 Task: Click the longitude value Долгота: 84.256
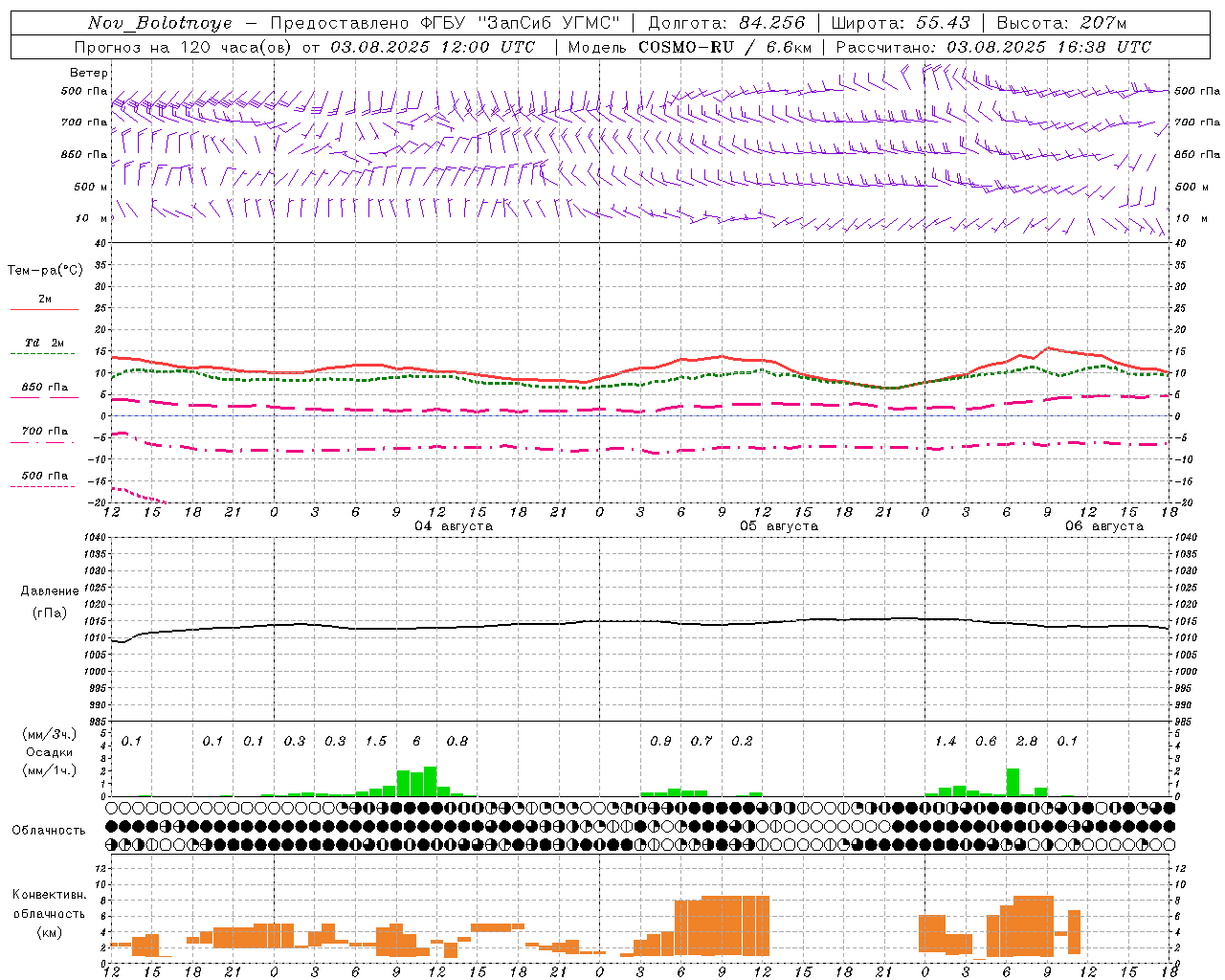coord(726,23)
